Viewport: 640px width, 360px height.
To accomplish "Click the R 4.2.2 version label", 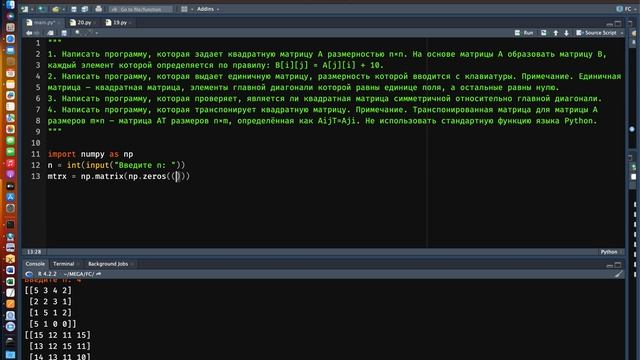I will (x=47, y=274).
